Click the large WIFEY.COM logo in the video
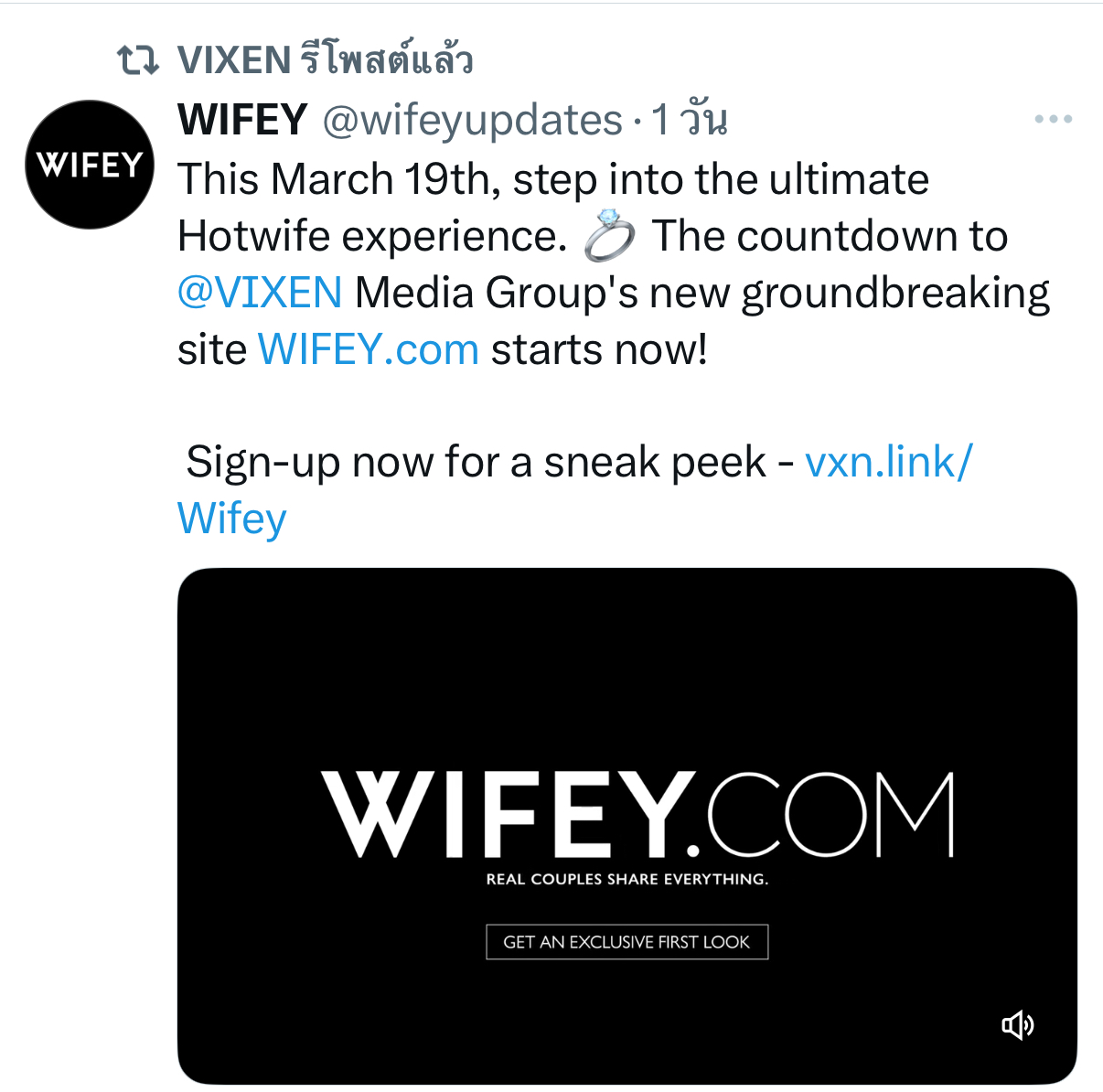 click(x=637, y=813)
